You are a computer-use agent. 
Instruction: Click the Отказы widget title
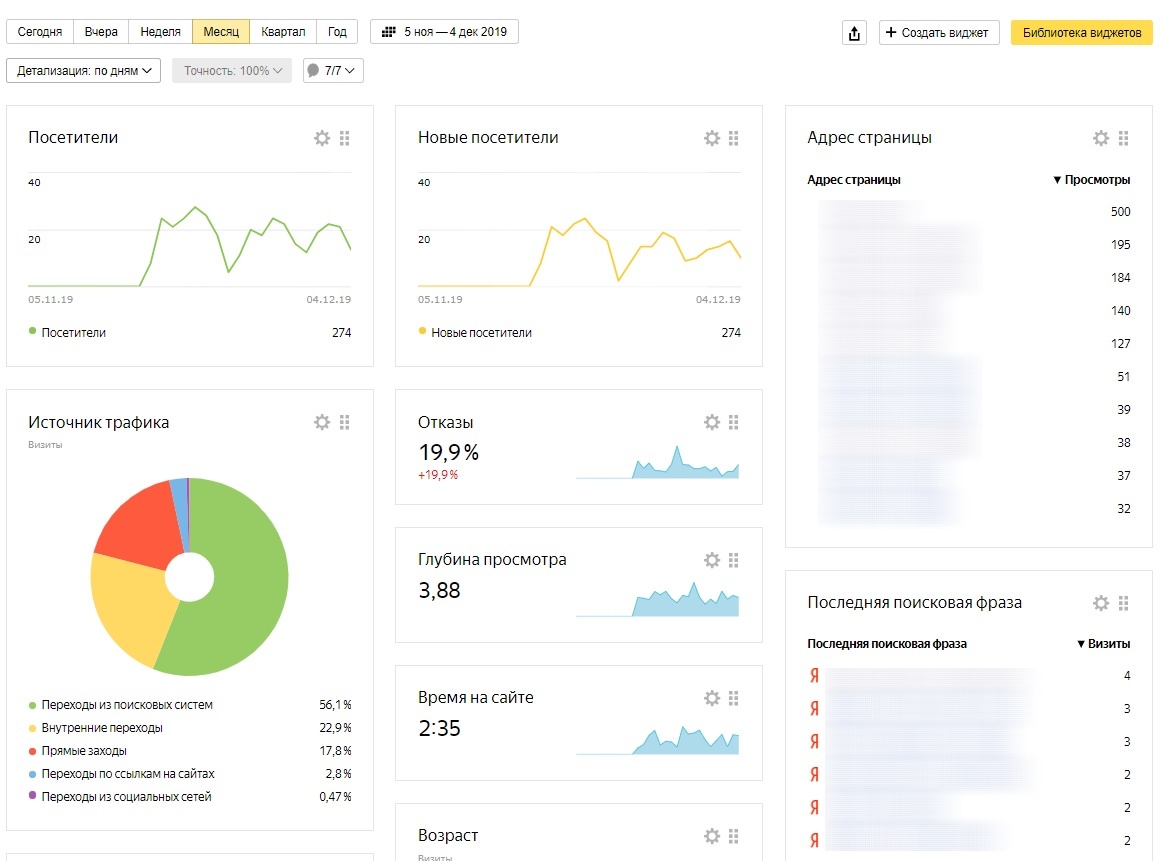tap(446, 423)
